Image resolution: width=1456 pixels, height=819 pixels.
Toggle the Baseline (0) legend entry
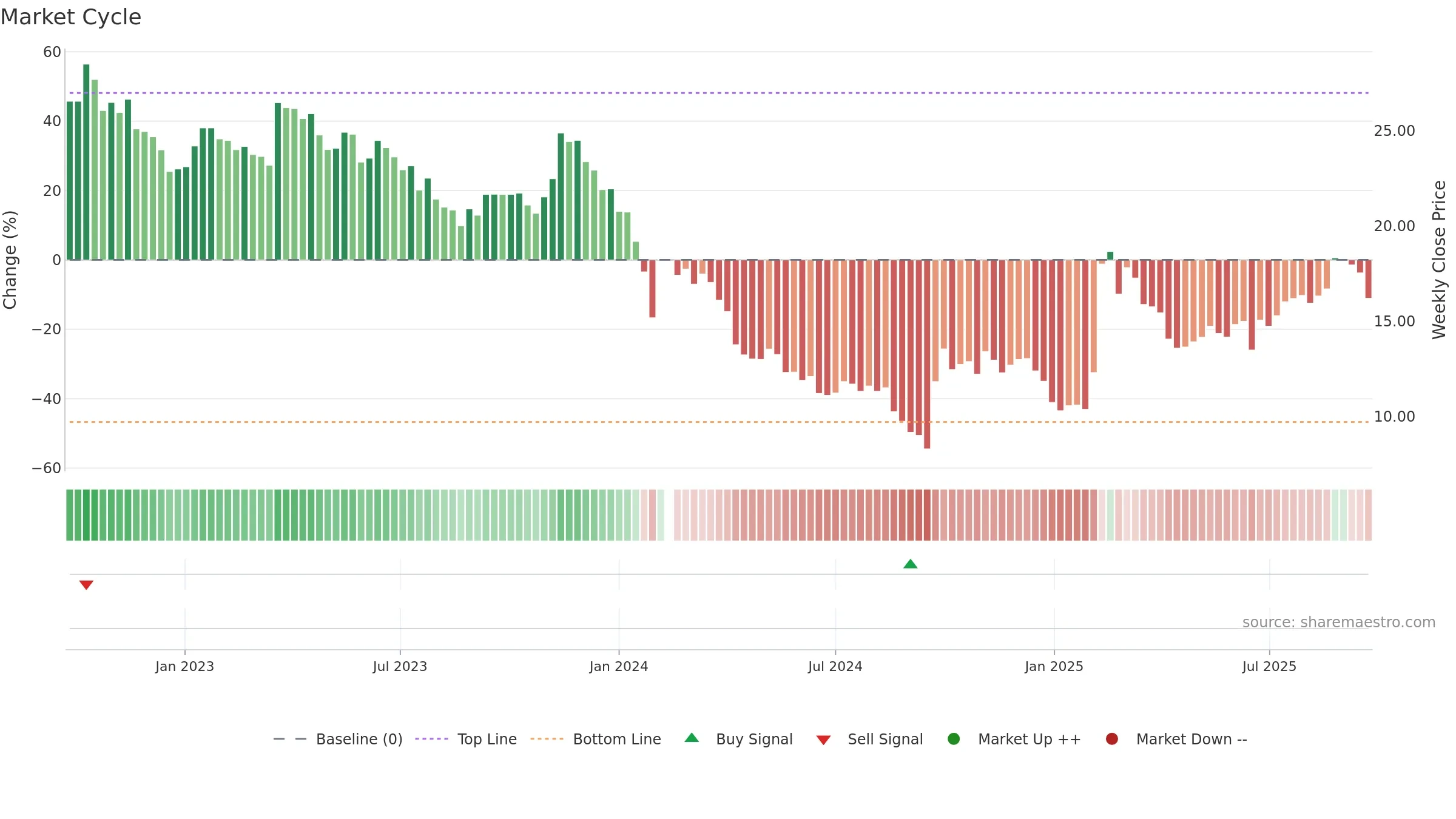(338, 739)
